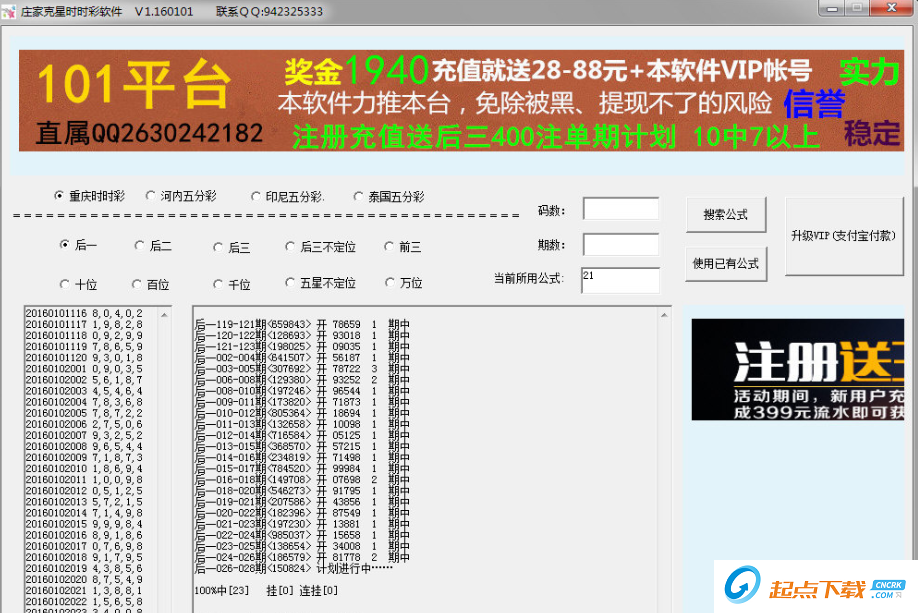This screenshot has height=613, width=918.
Task: Click plan row 后一120-122期 <128693>
Action: click(x=302, y=335)
